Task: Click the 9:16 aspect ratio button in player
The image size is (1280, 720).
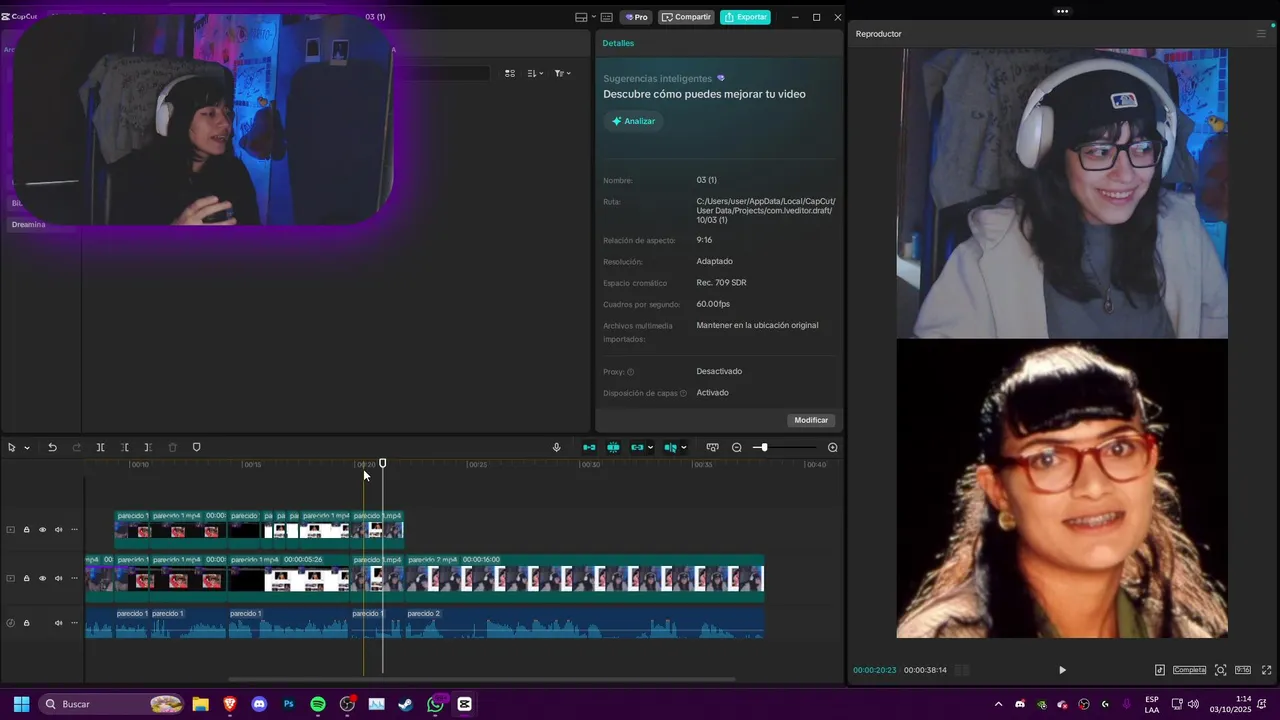Action: (1243, 670)
